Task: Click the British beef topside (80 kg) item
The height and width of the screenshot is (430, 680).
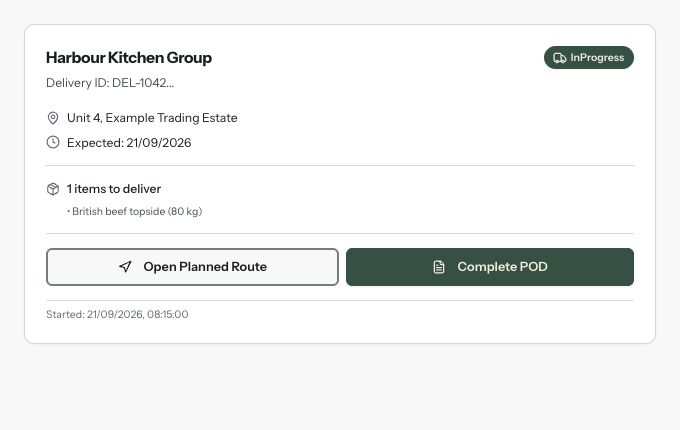Action: tap(135, 212)
